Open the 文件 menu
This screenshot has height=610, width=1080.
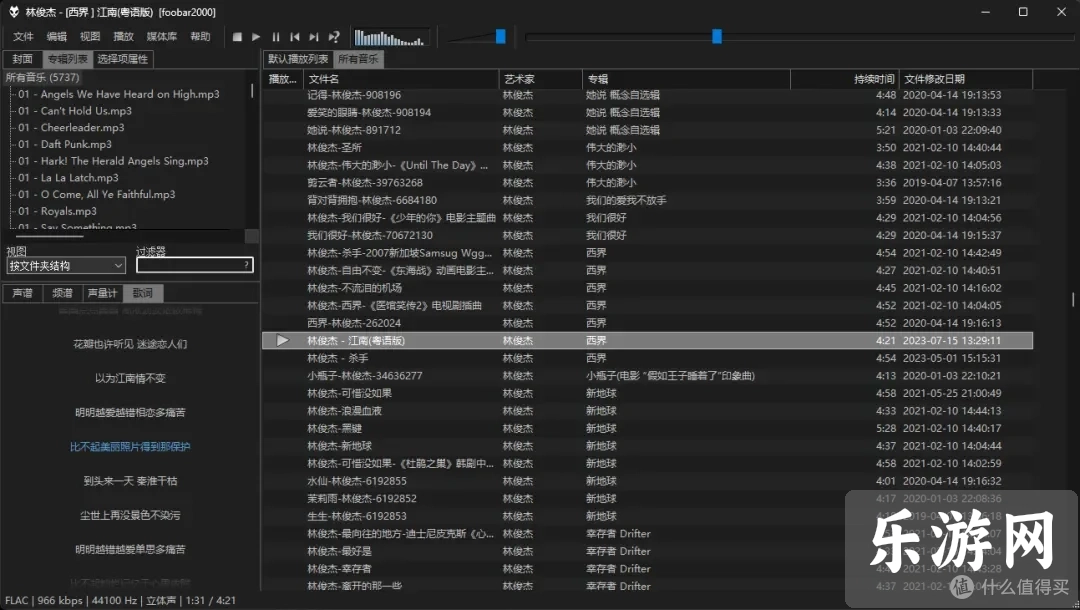23,36
